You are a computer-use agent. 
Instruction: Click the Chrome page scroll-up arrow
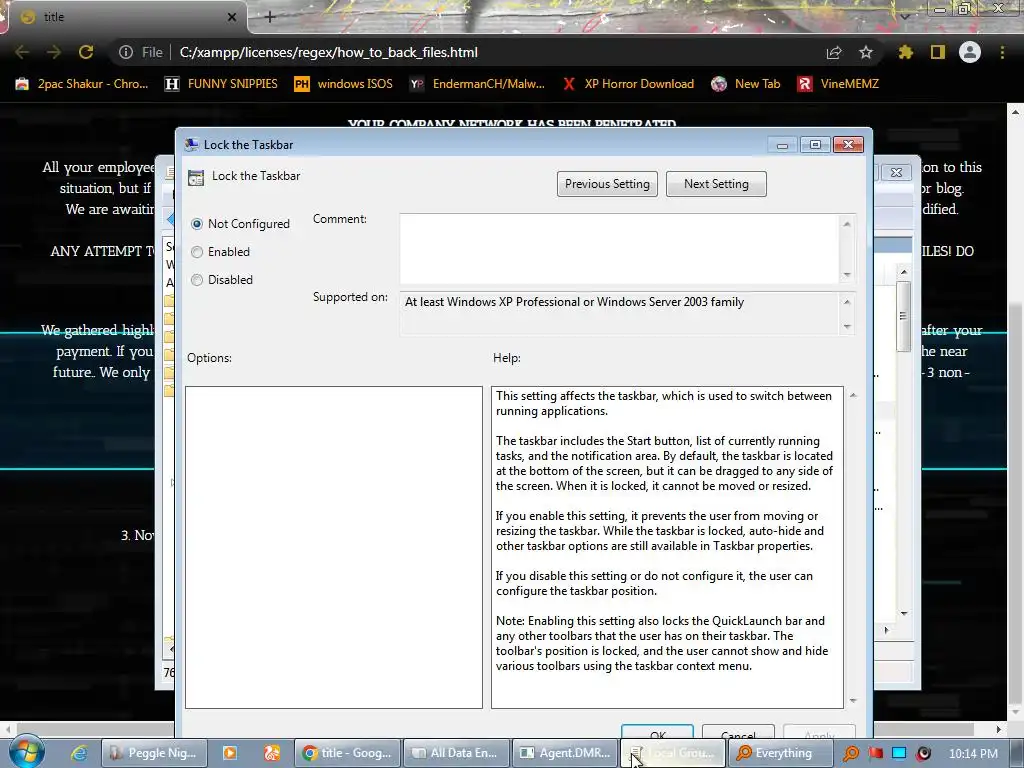coord(1016,112)
